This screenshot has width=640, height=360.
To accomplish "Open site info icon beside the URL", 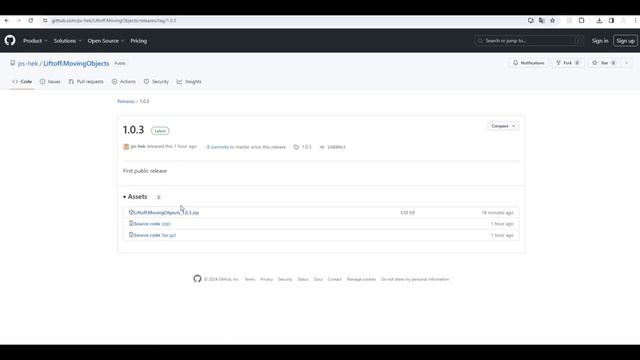I will 45,20.
